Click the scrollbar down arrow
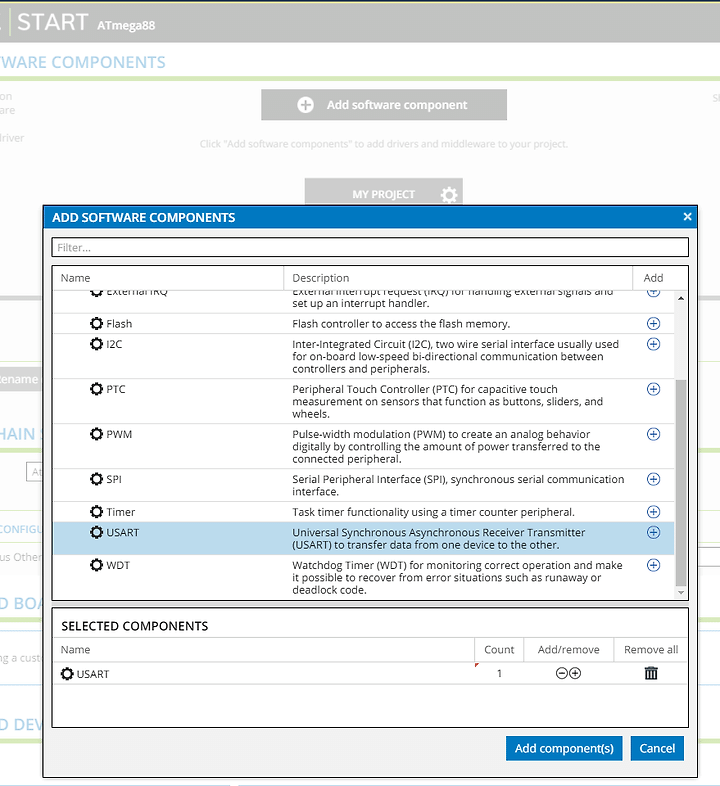Viewport: 720px width, 786px height. point(680,593)
